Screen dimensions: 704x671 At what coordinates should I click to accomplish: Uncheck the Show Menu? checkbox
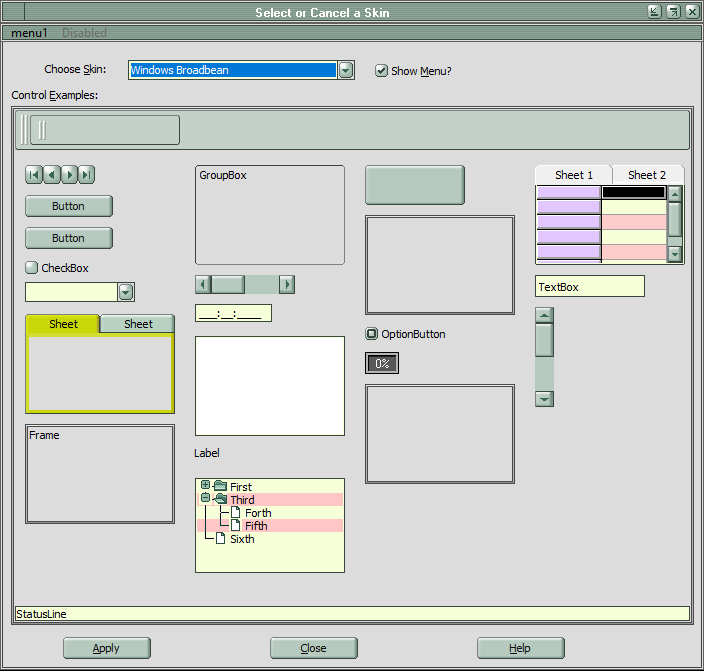[381, 71]
